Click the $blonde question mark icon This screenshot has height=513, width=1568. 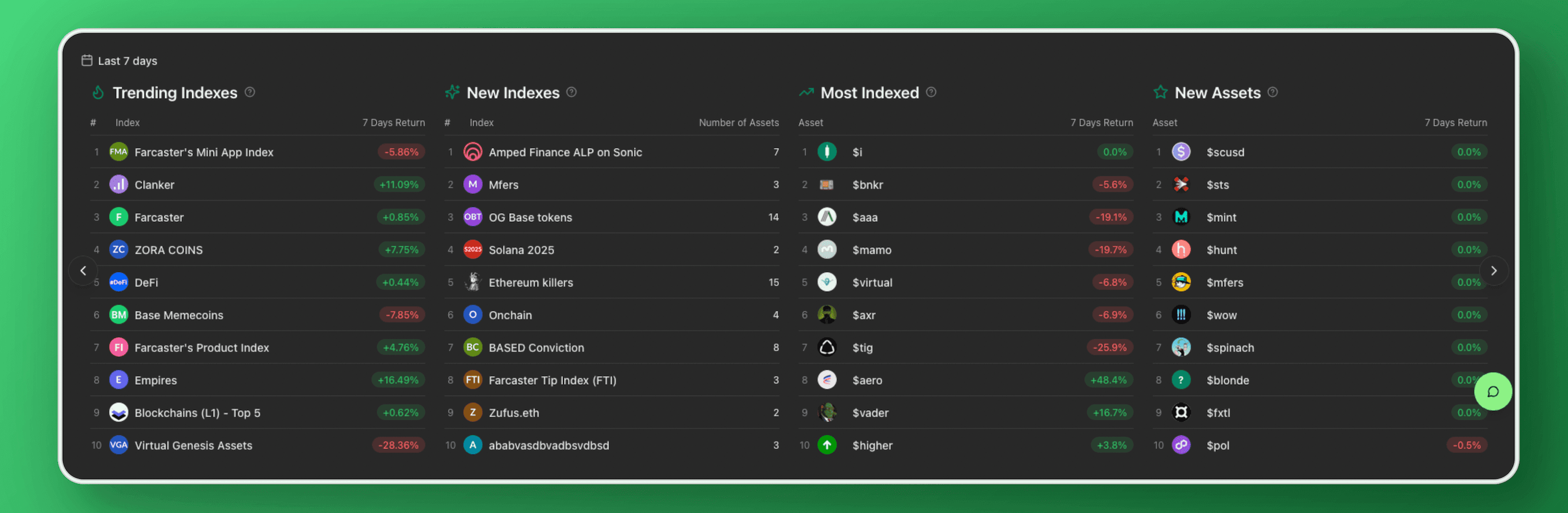1181,380
